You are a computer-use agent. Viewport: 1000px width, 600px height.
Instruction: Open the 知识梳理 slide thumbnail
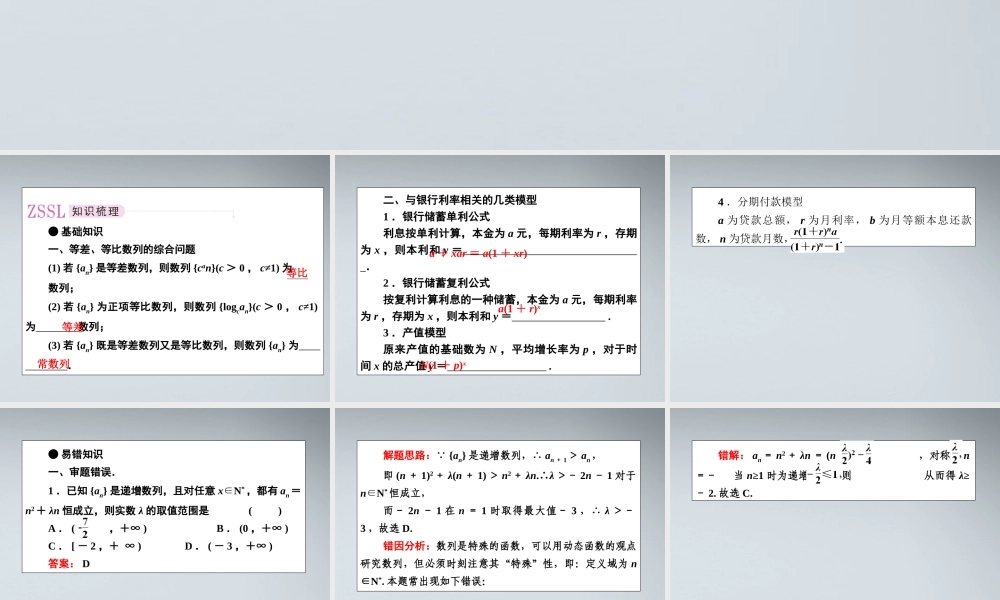(x=165, y=278)
